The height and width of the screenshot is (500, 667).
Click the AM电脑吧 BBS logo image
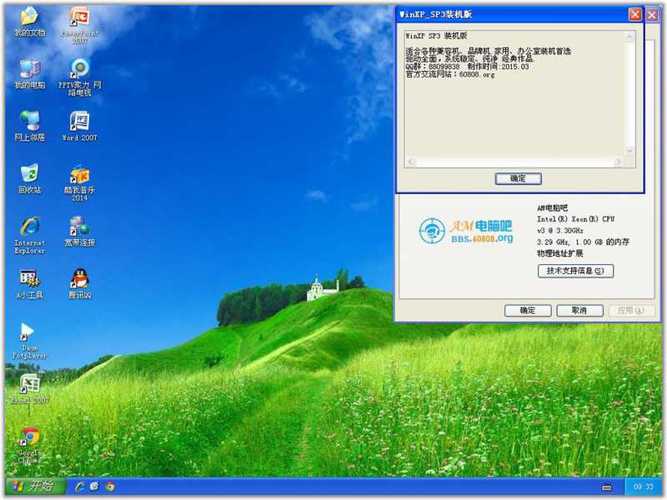(465, 231)
